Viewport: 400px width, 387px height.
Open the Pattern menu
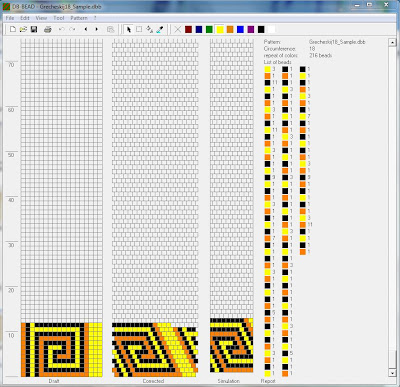pyautogui.click(x=79, y=18)
